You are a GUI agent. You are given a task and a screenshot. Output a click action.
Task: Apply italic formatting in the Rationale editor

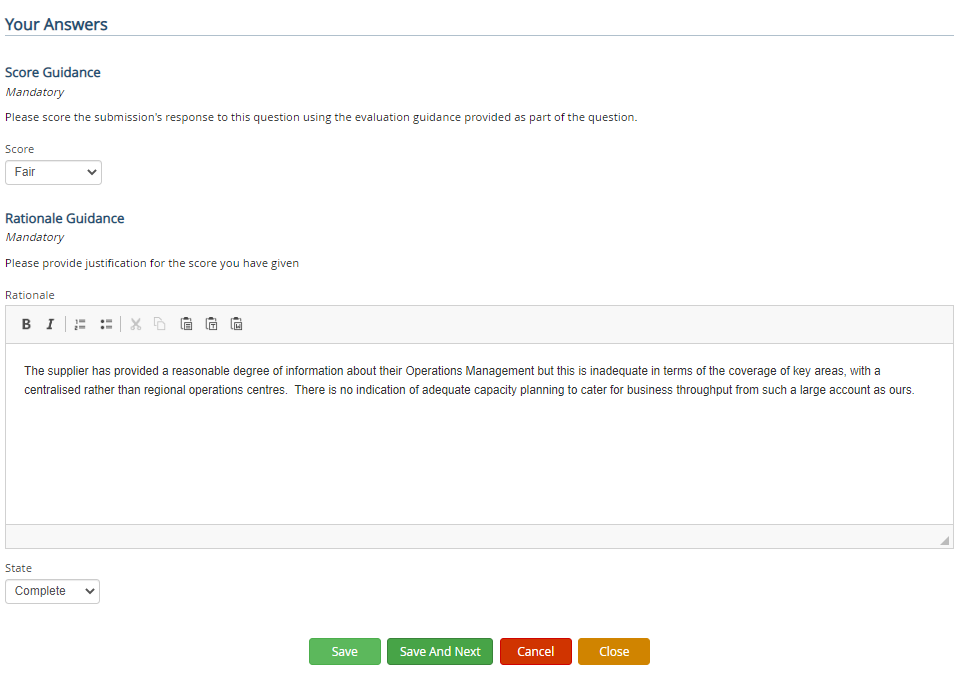50,323
